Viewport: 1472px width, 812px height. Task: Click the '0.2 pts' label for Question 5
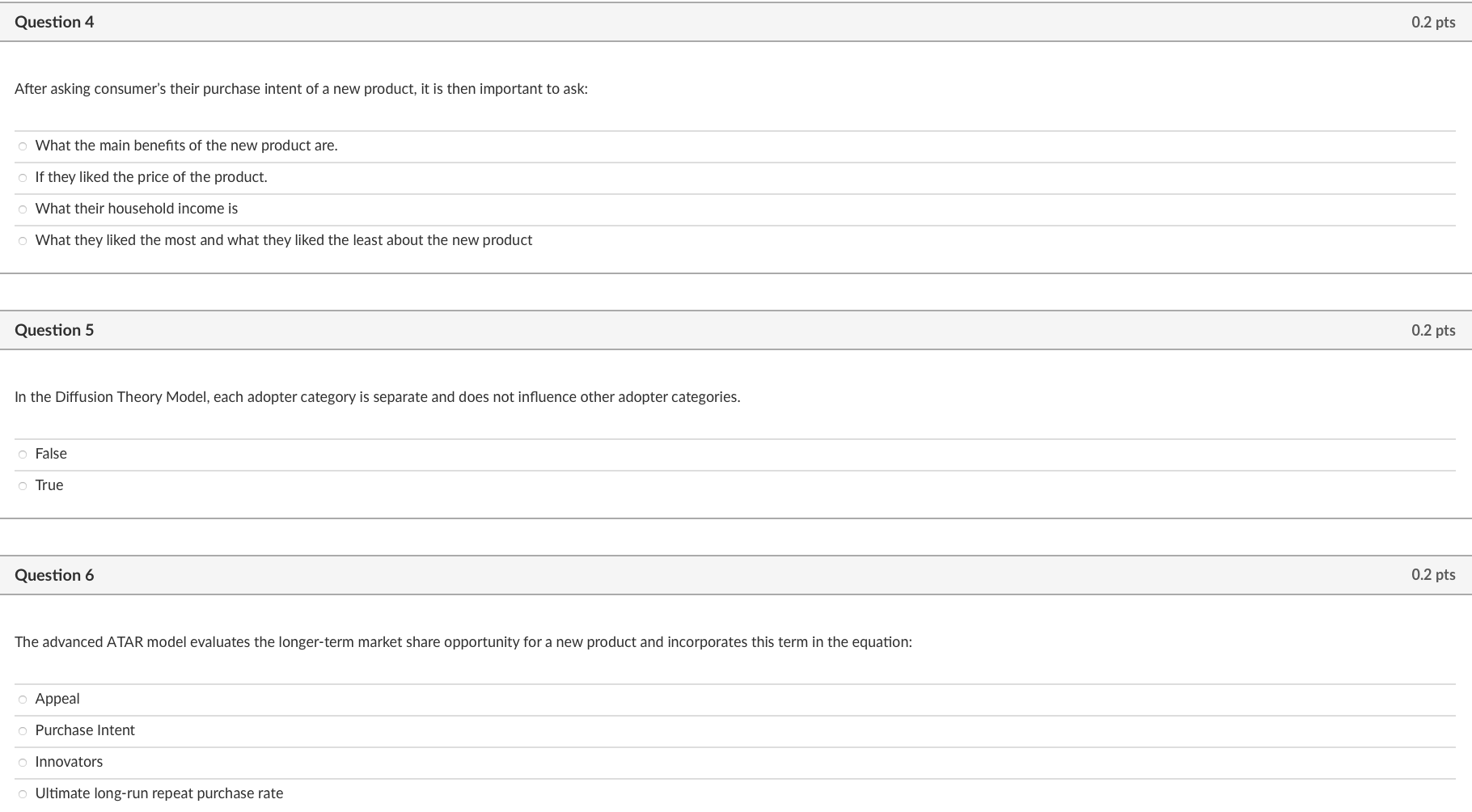[x=1432, y=330]
